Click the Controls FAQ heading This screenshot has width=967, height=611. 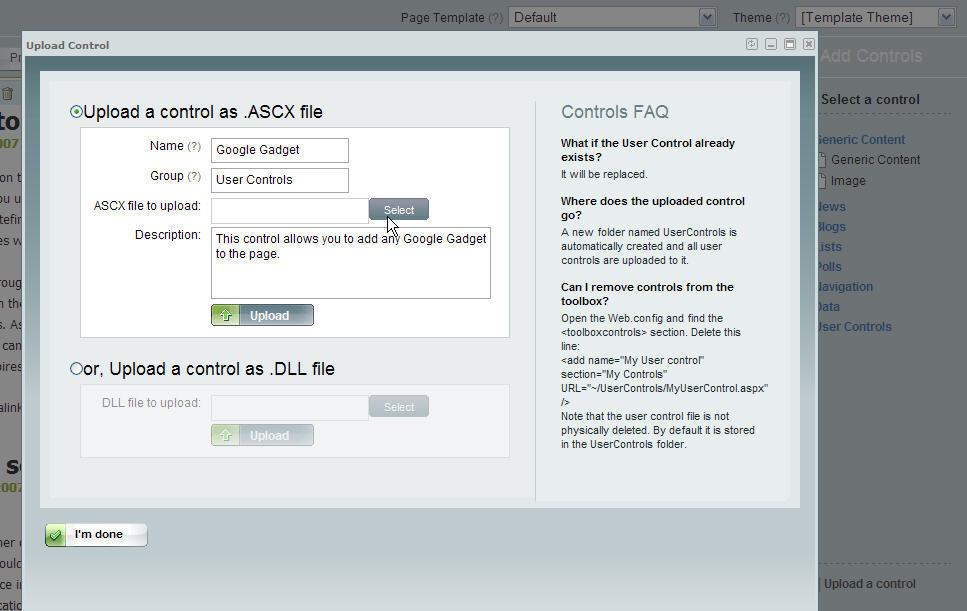click(615, 112)
